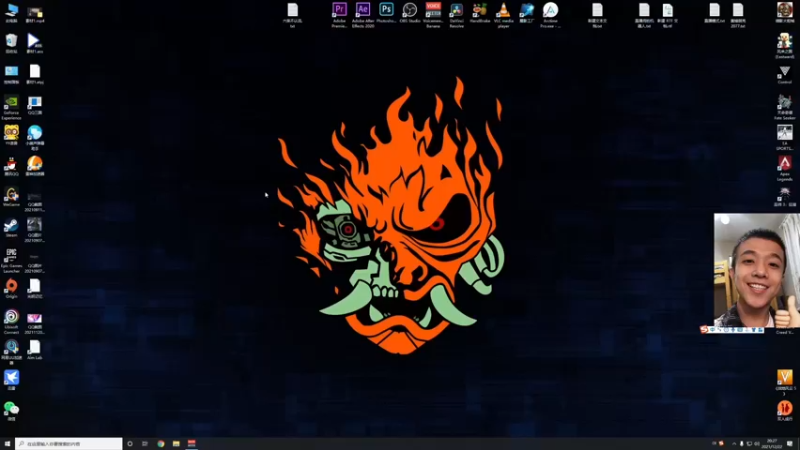Viewport: 800px width, 450px height.
Task: Select the Fate Seeker game shortcut
Action: click(x=785, y=108)
